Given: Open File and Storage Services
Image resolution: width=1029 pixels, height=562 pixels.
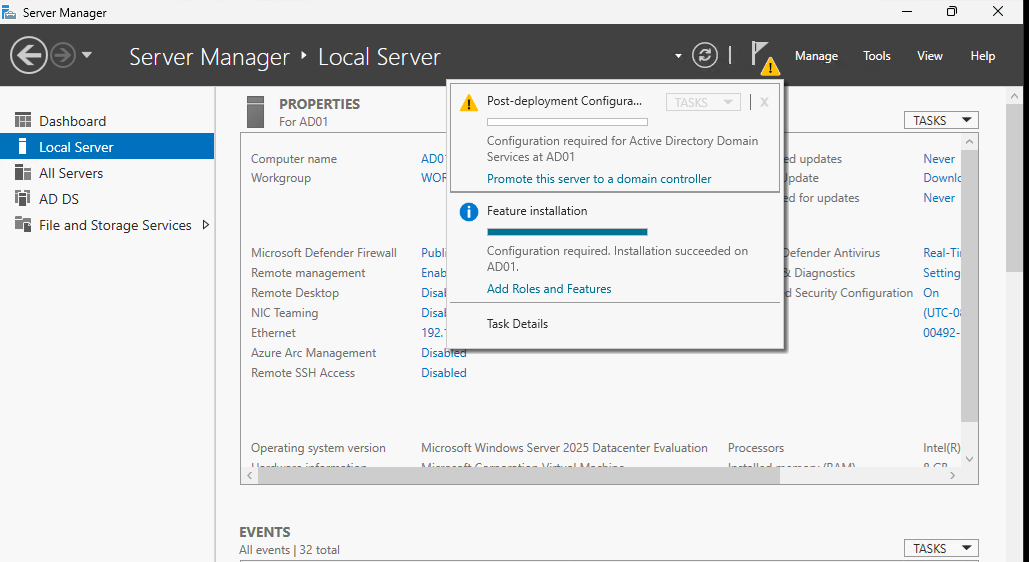Looking at the screenshot, I should click(116, 225).
